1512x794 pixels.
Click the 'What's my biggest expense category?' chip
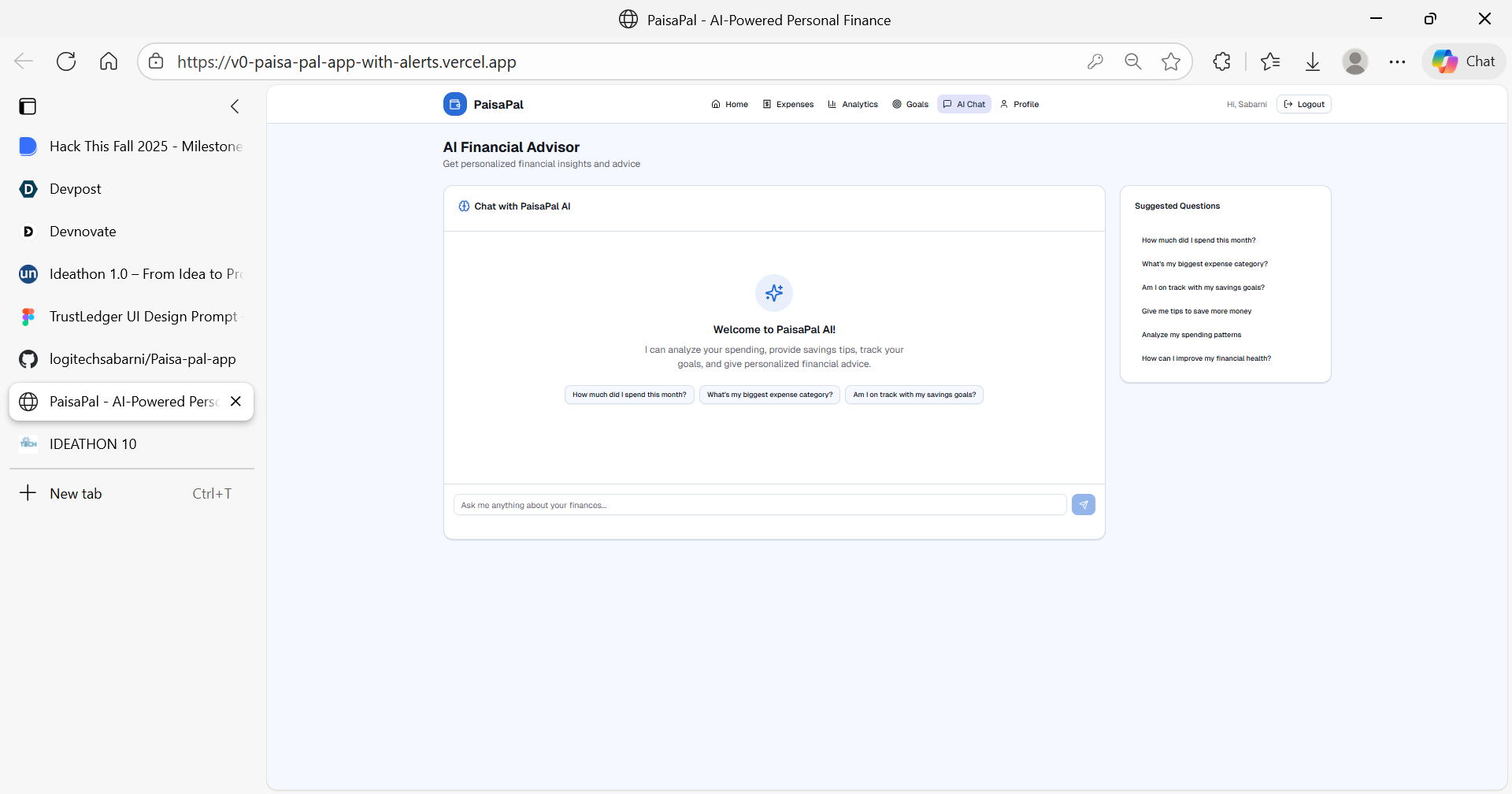[769, 395]
